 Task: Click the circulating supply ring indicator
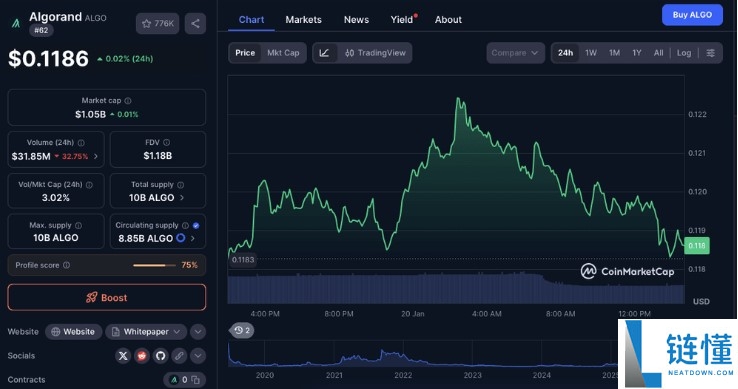click(x=180, y=238)
